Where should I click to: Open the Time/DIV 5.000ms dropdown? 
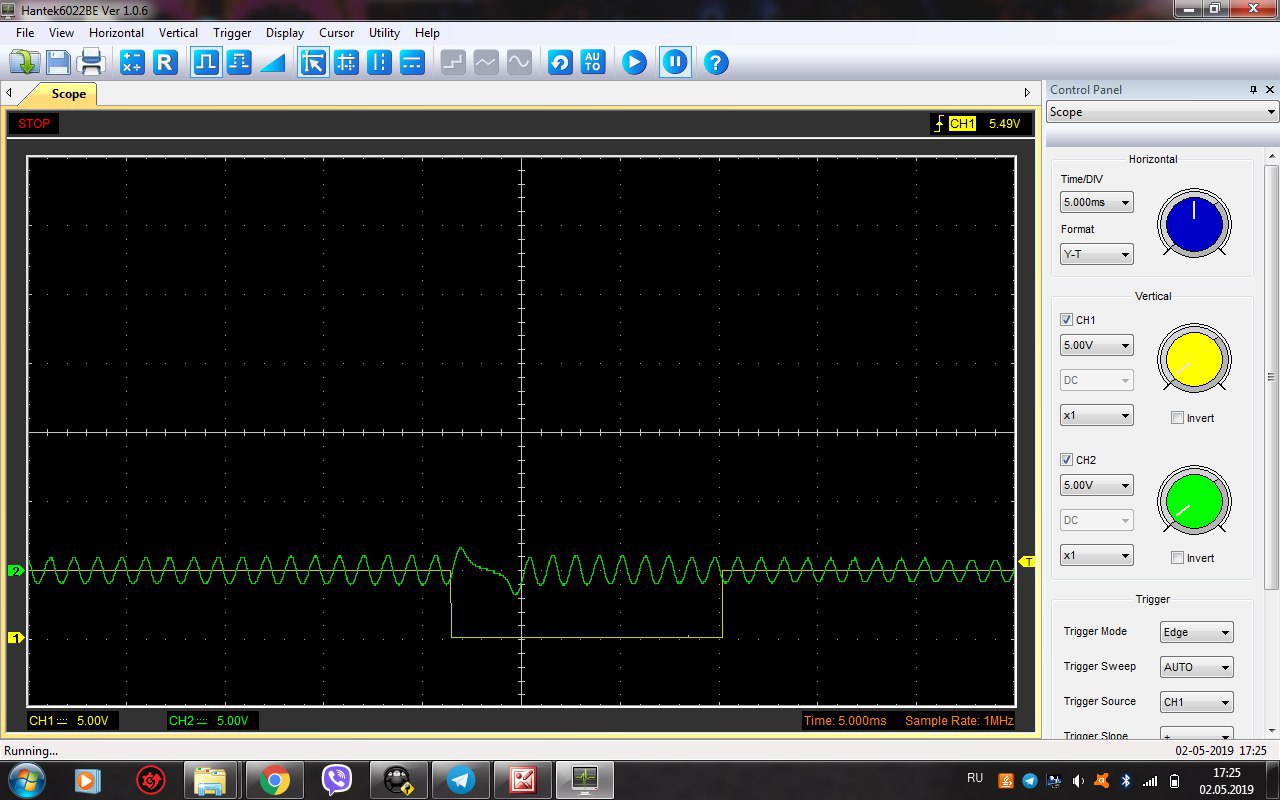tap(1097, 202)
